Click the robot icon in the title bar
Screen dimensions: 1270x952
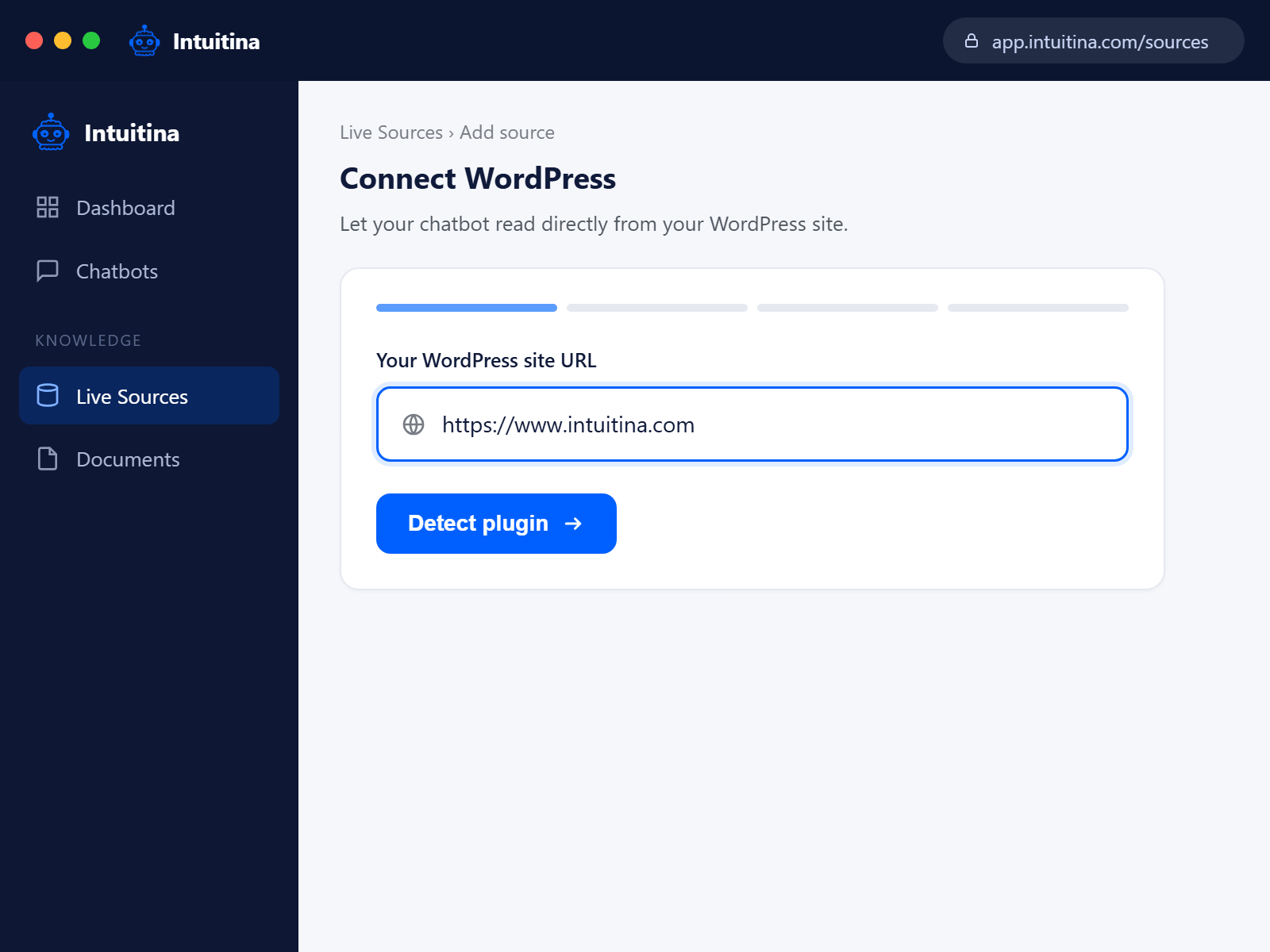tap(144, 41)
